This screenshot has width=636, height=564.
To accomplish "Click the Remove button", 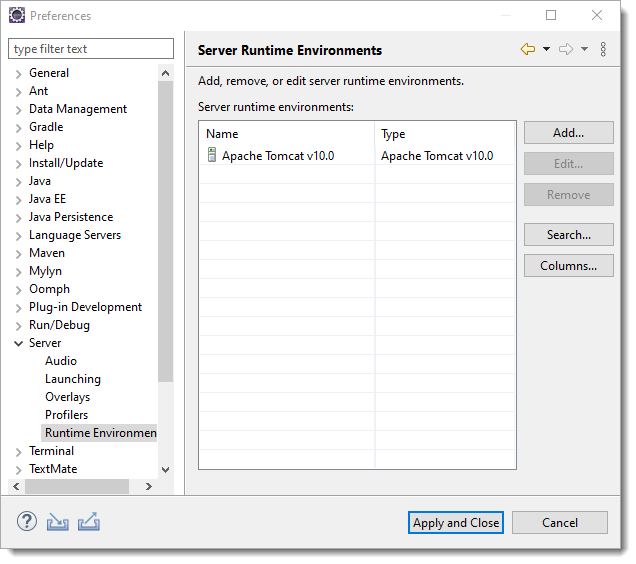I will pos(568,195).
